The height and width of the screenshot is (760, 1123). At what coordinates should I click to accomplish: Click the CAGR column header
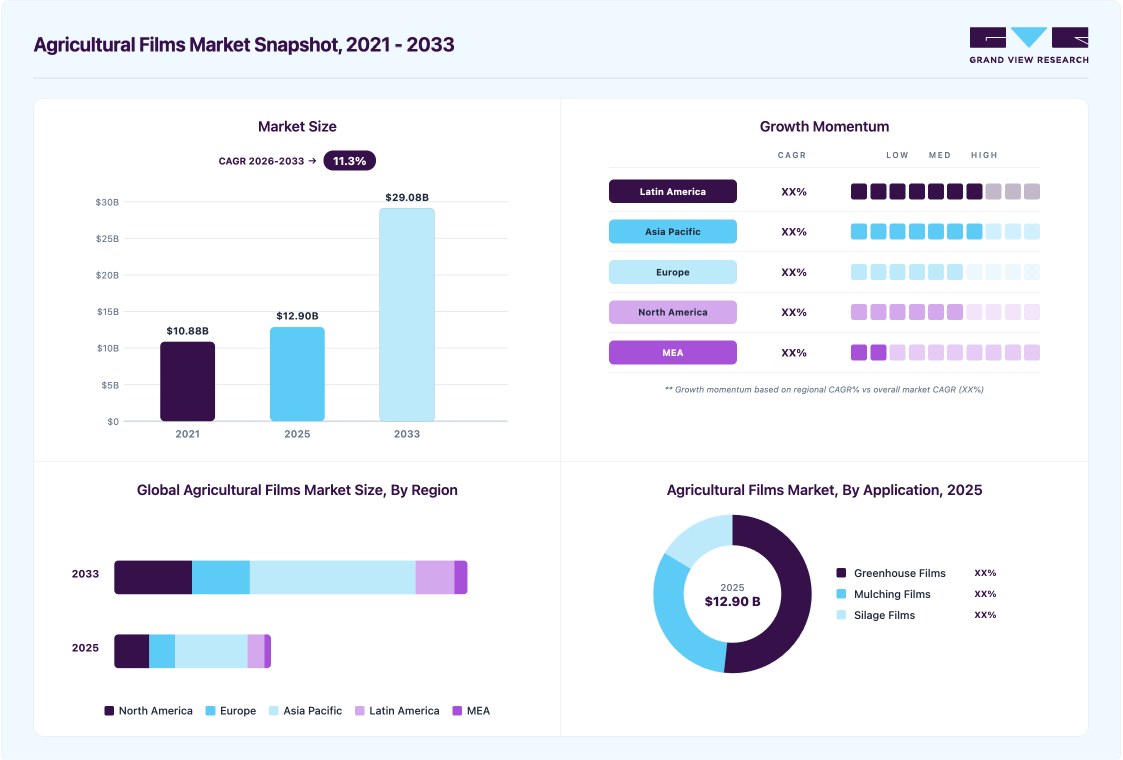[x=792, y=155]
